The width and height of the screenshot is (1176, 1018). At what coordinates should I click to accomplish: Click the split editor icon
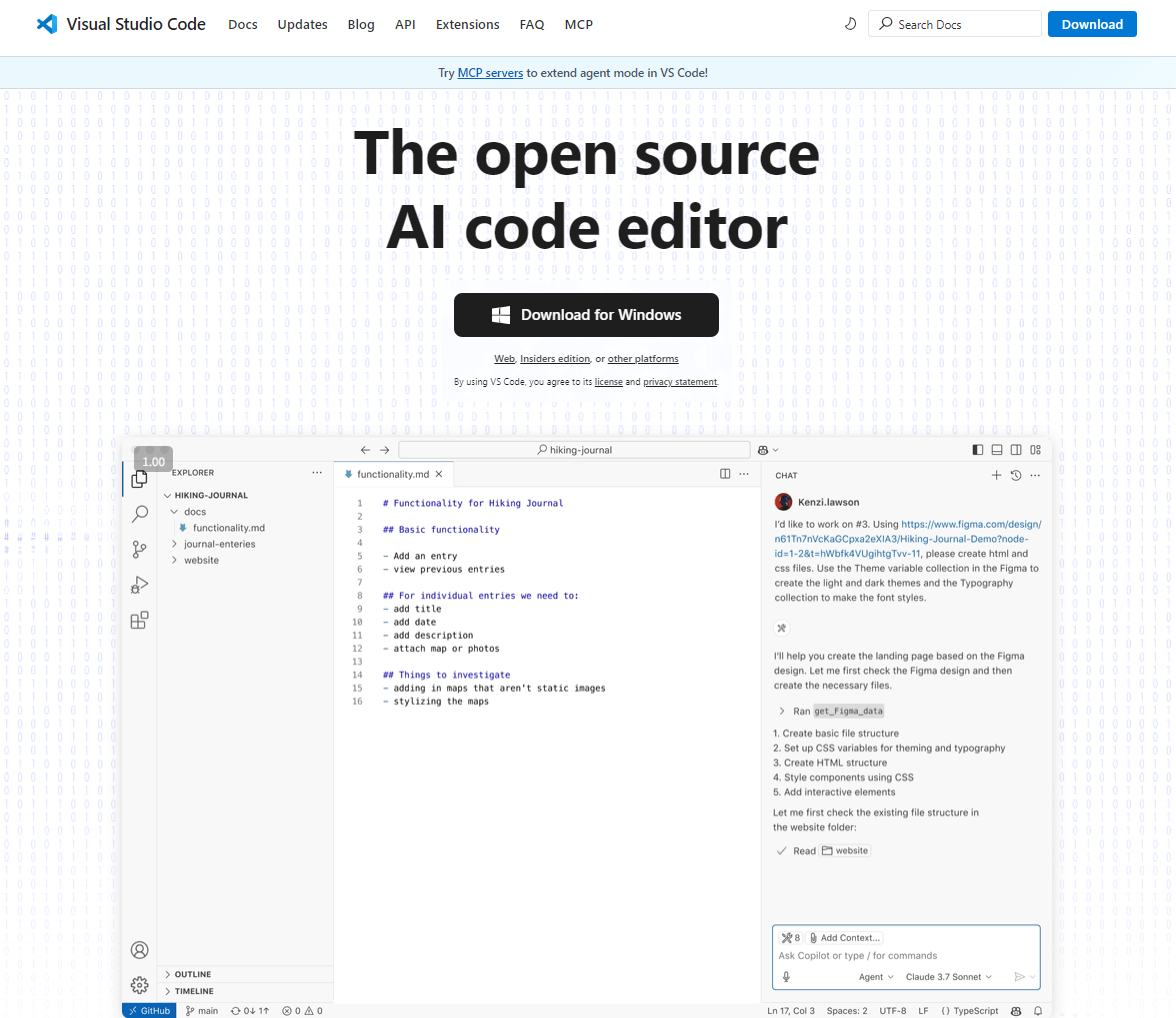pos(725,474)
